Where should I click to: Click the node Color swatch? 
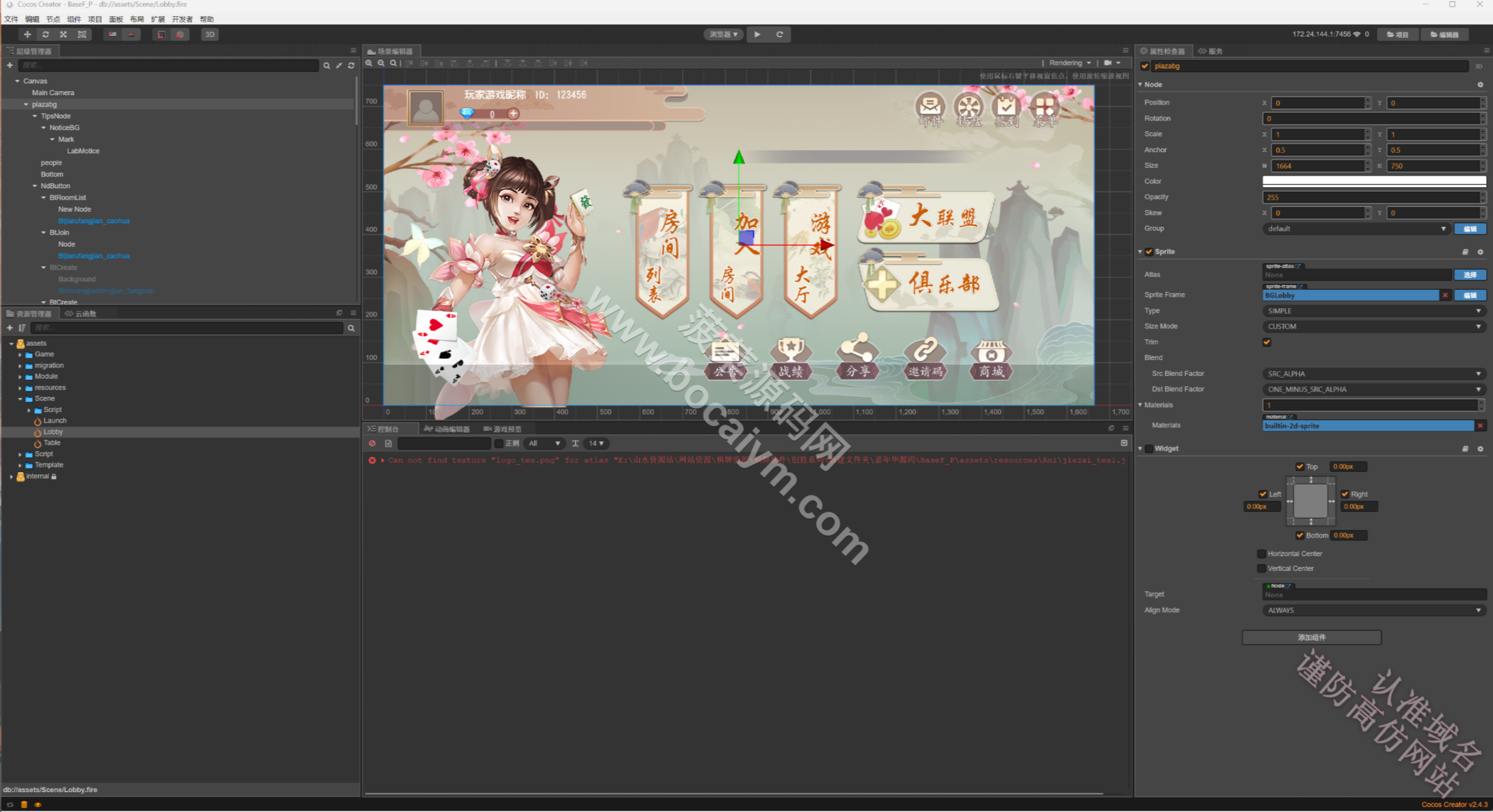(1374, 181)
